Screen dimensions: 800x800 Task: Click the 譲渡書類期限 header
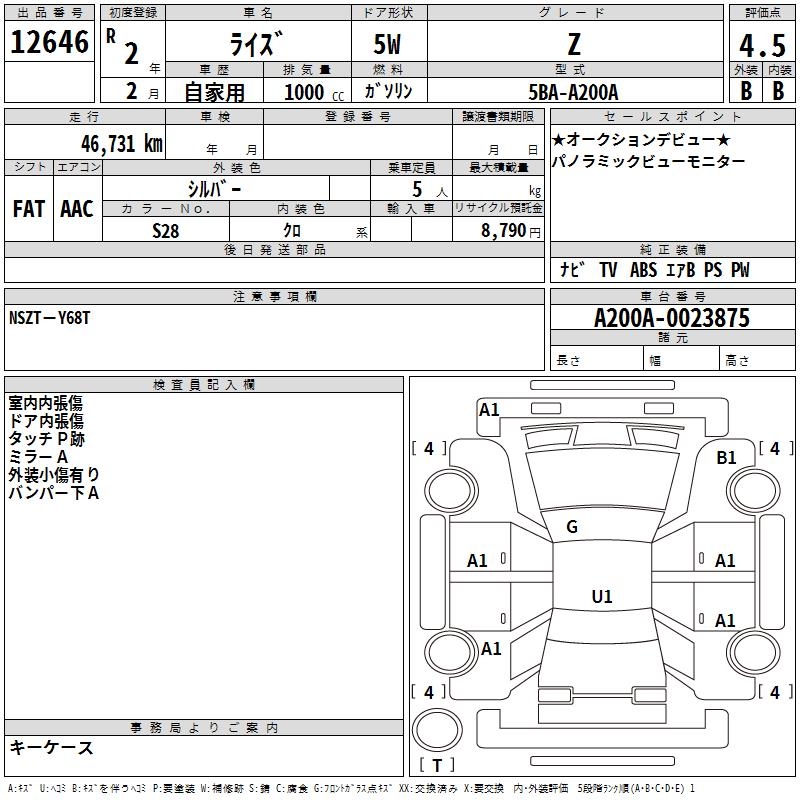[x=498, y=117]
